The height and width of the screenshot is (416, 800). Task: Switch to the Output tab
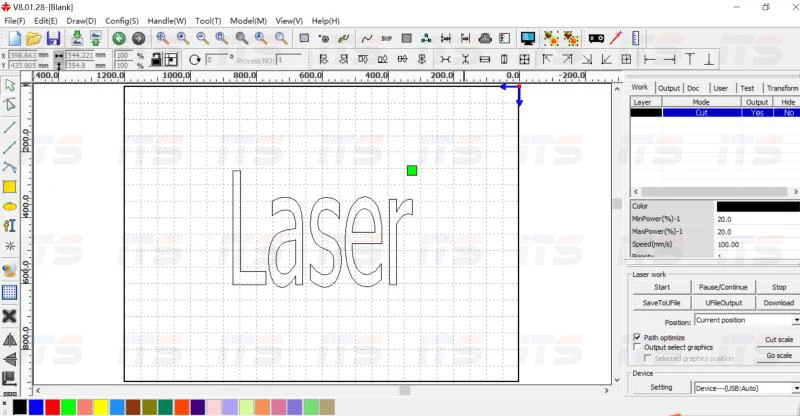(x=669, y=88)
